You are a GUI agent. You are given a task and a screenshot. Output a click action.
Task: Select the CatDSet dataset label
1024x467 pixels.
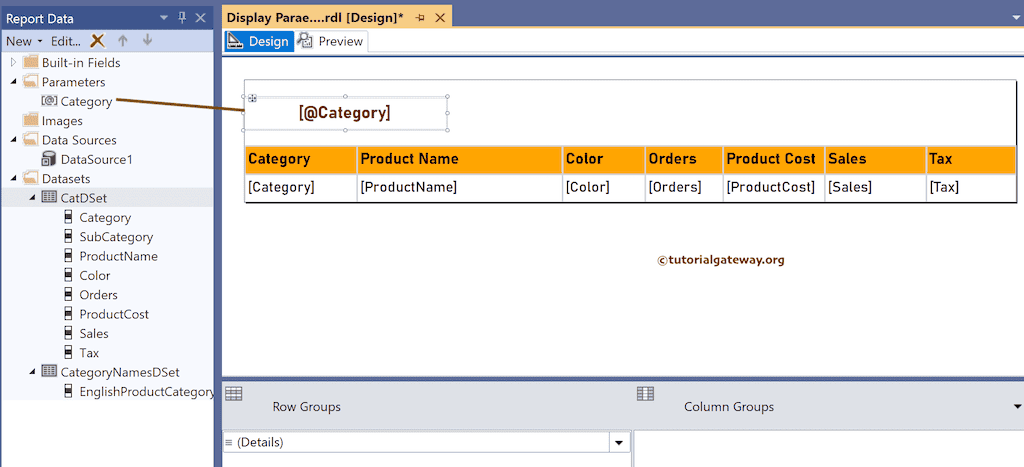click(x=84, y=198)
